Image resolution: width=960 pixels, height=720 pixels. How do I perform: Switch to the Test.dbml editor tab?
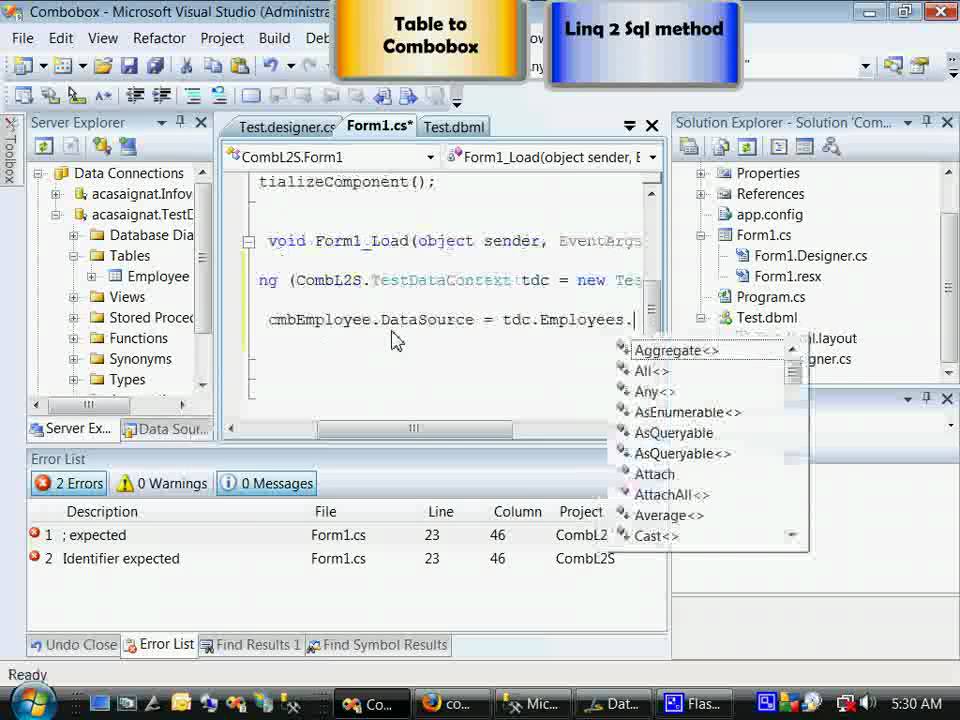[454, 127]
